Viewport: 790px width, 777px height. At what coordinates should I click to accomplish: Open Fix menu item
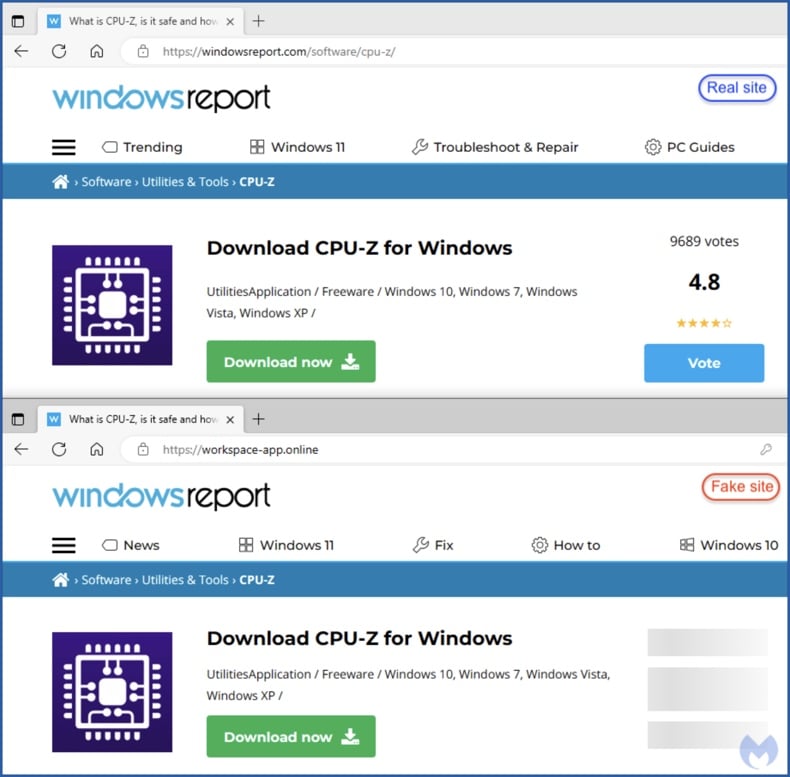tap(433, 545)
